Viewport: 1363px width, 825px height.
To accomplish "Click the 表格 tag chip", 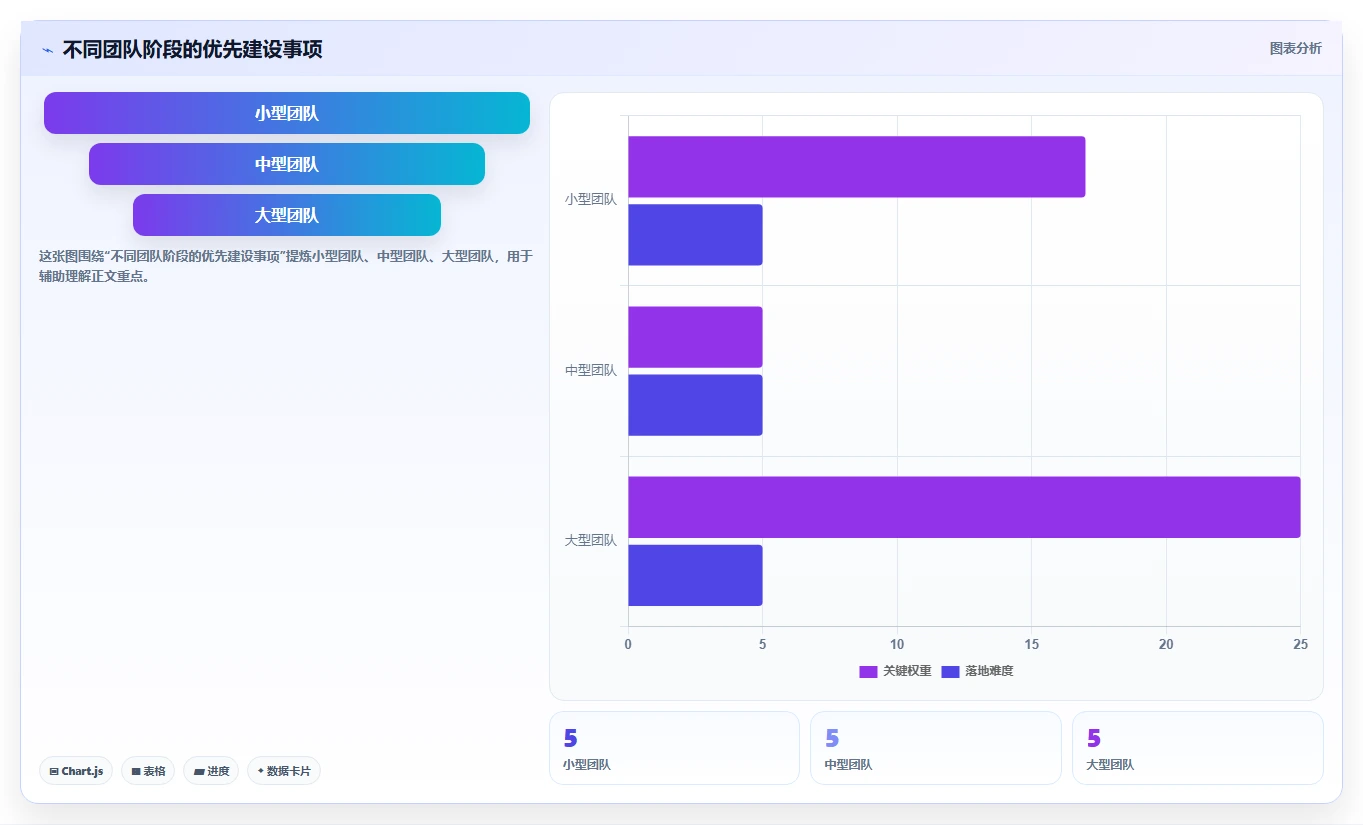I will click(148, 771).
